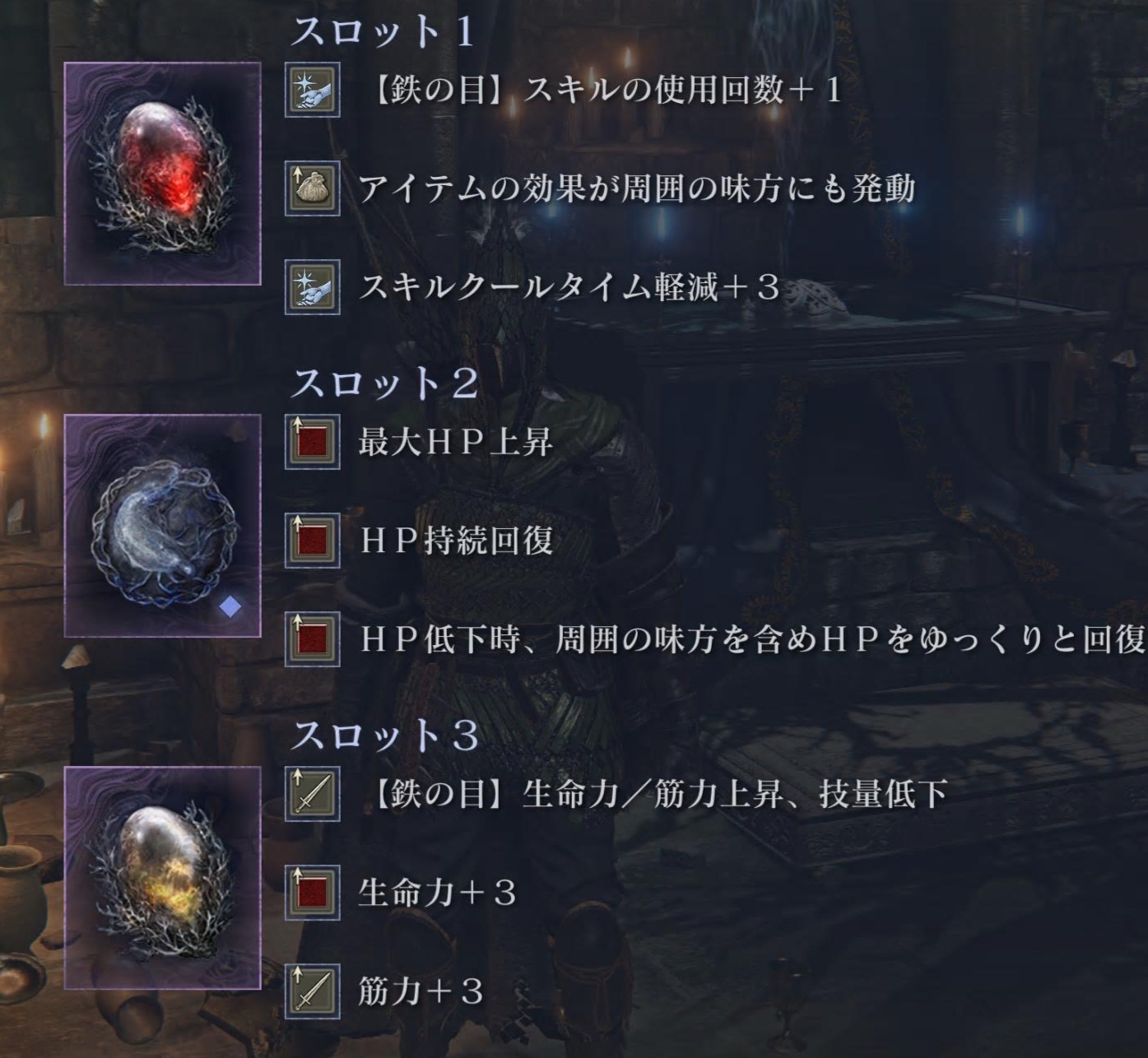Select the yellow relic in Slot 3
The image size is (1148, 1058).
pyautogui.click(x=163, y=878)
